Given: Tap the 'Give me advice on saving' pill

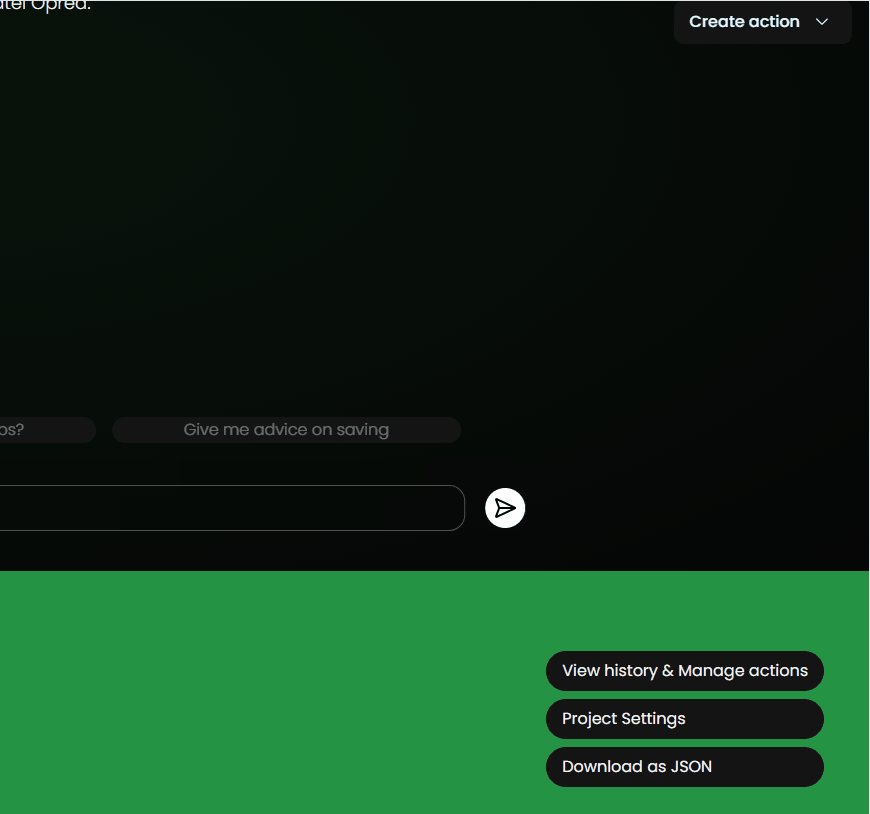Looking at the screenshot, I should point(286,429).
